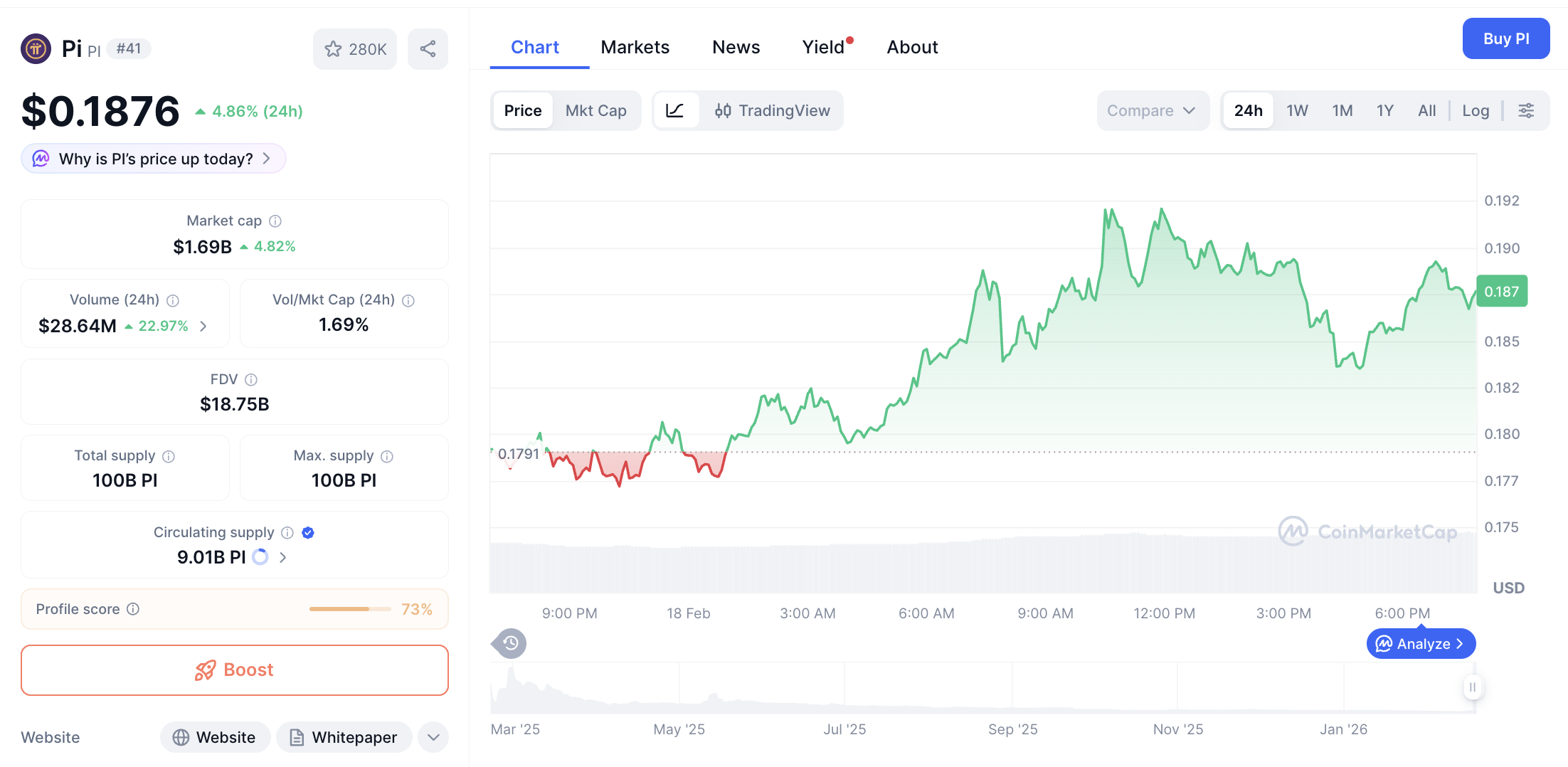Open the Compare dropdown
Viewport: 1568px width, 767px height.
[x=1153, y=110]
